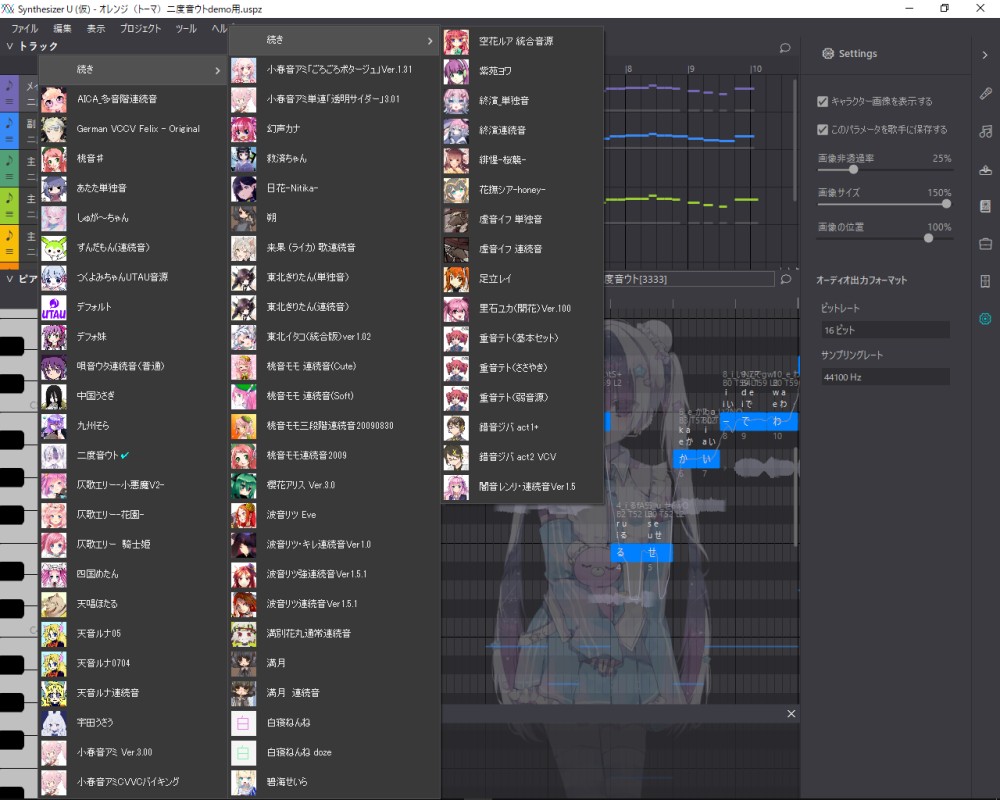This screenshot has height=800, width=1000.
Task: Open the library book panel icon in right sidebar
Action: [x=985, y=204]
